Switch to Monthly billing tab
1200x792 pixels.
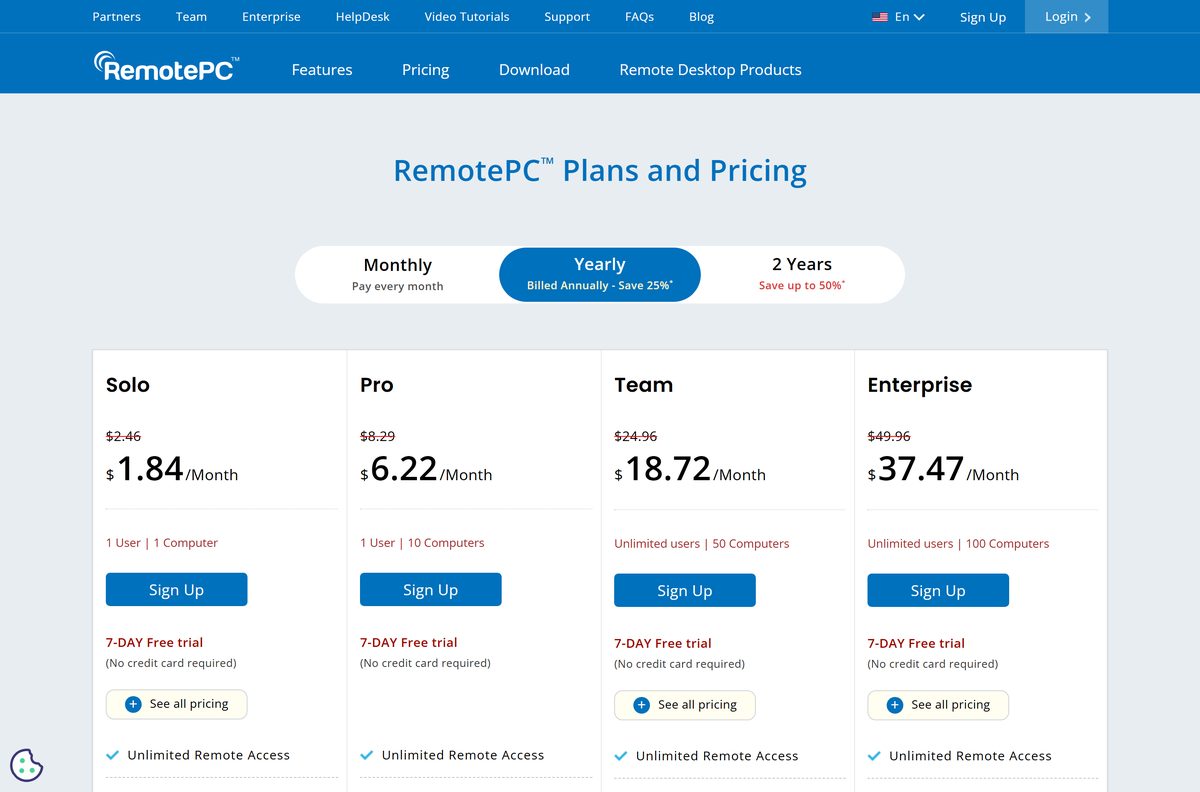[x=398, y=275]
